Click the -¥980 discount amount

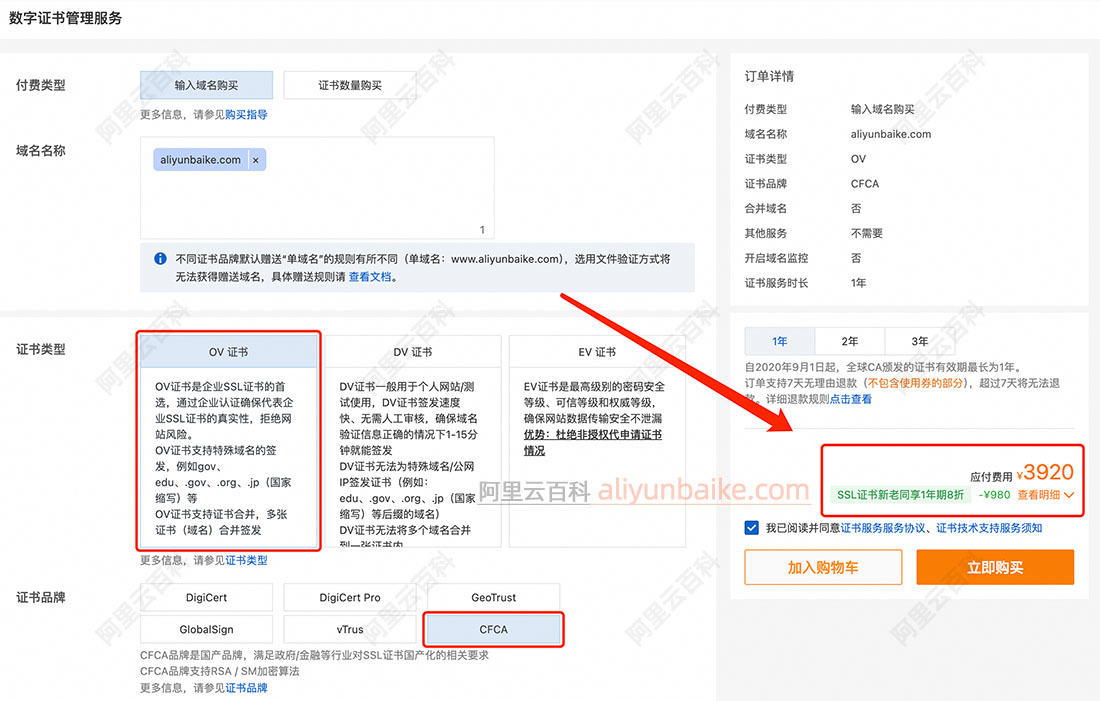point(995,495)
